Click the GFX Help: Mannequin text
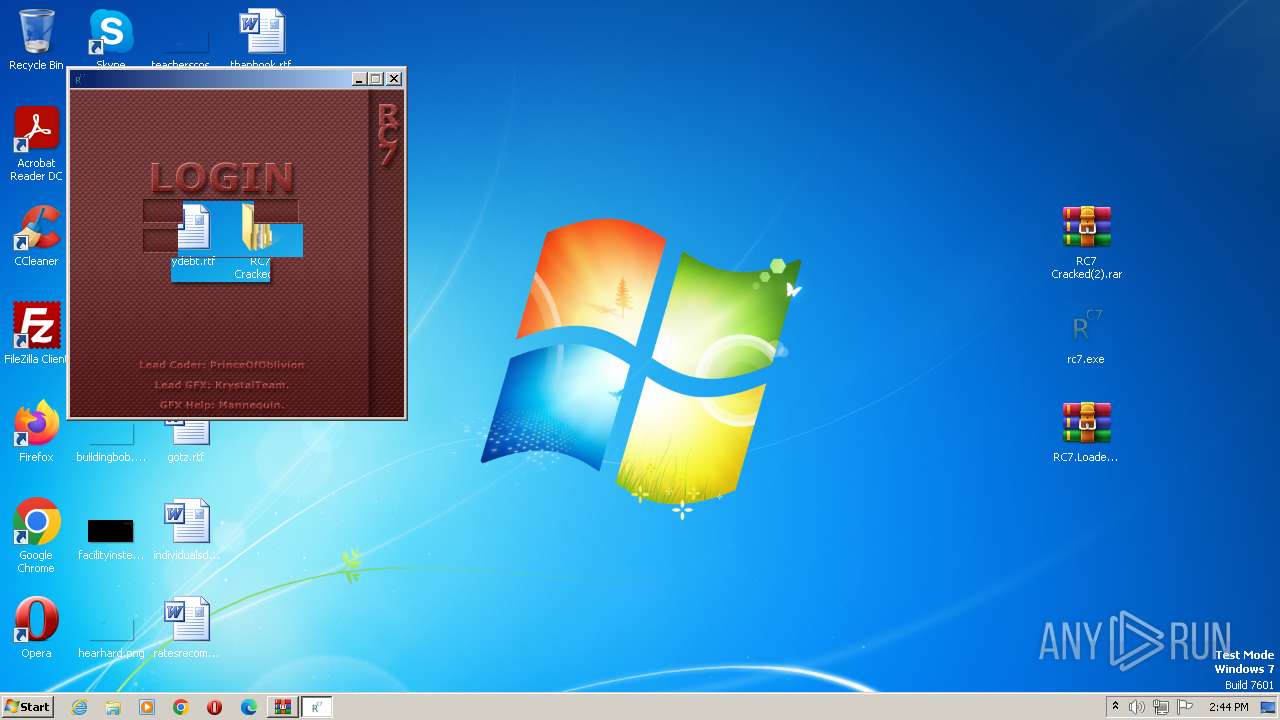This screenshot has width=1280, height=720. coord(221,405)
